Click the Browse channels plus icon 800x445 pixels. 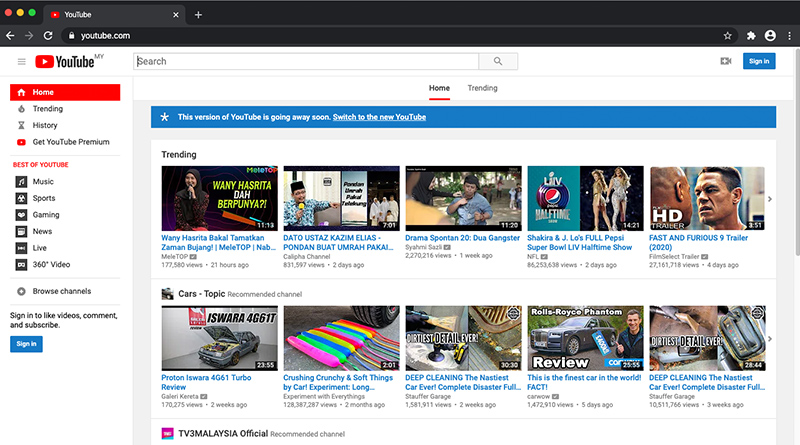21,291
